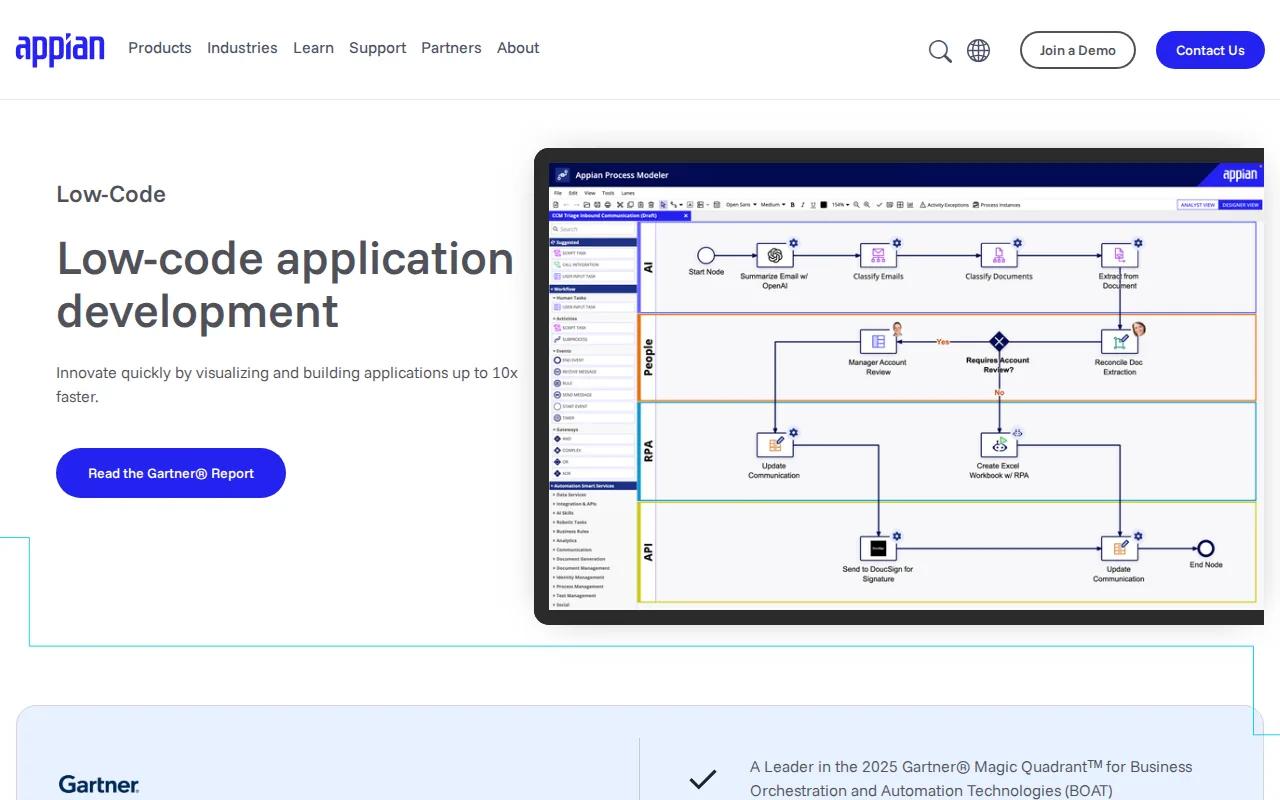Viewport: 1280px width, 800px height.
Task: Expand the Document Management group
Action: point(581,568)
